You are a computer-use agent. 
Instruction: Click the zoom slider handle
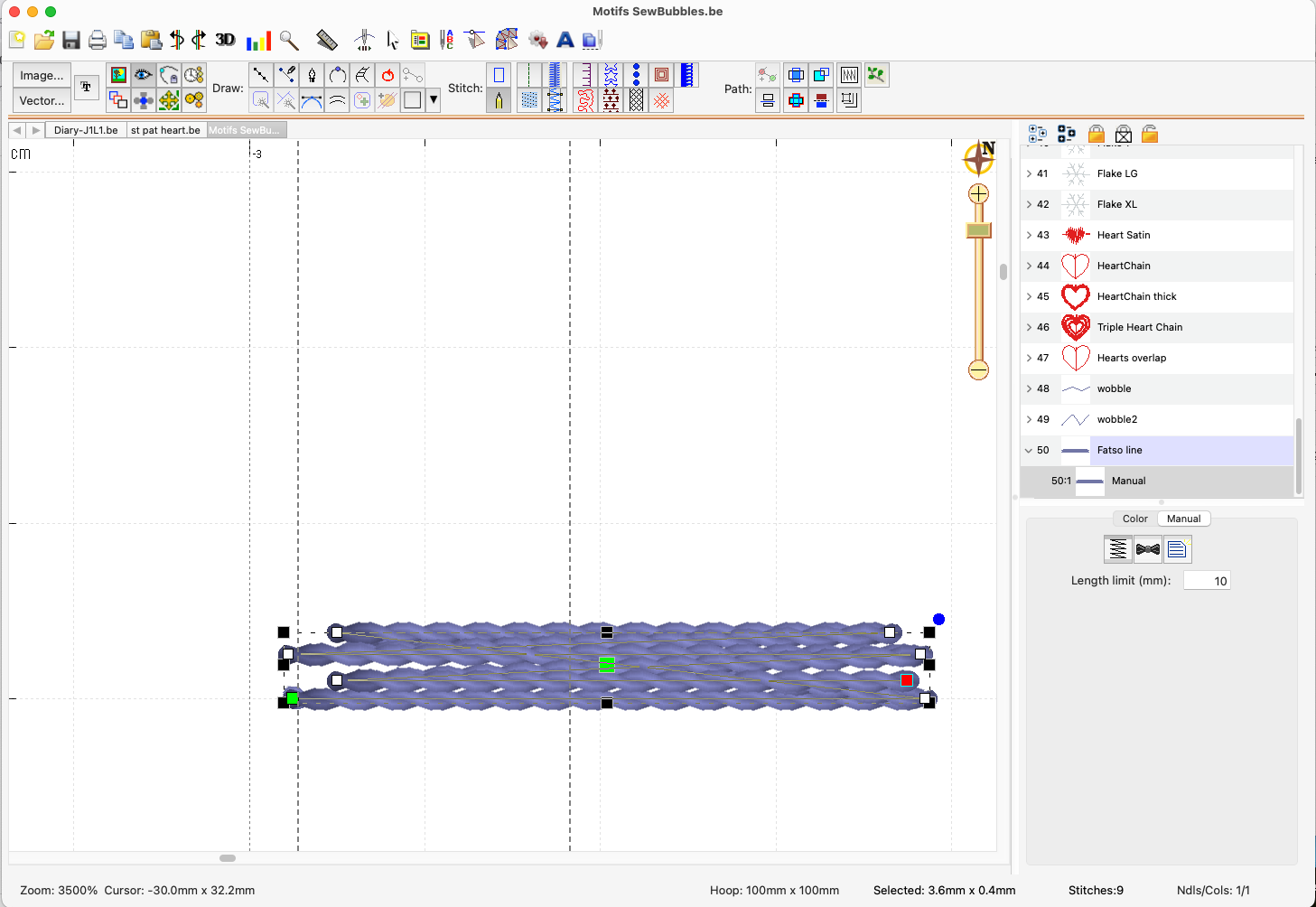coord(978,230)
